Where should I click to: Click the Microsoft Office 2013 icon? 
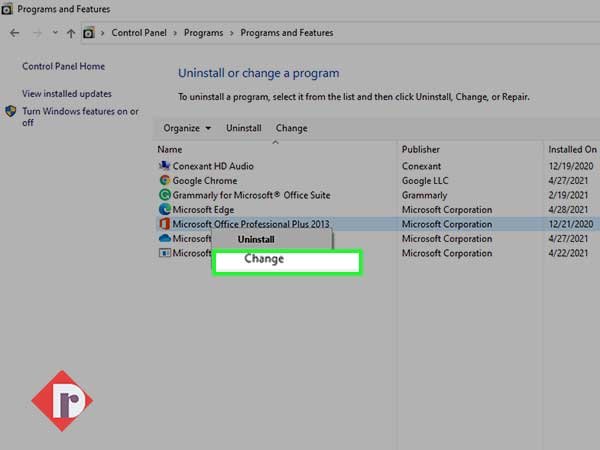point(165,224)
